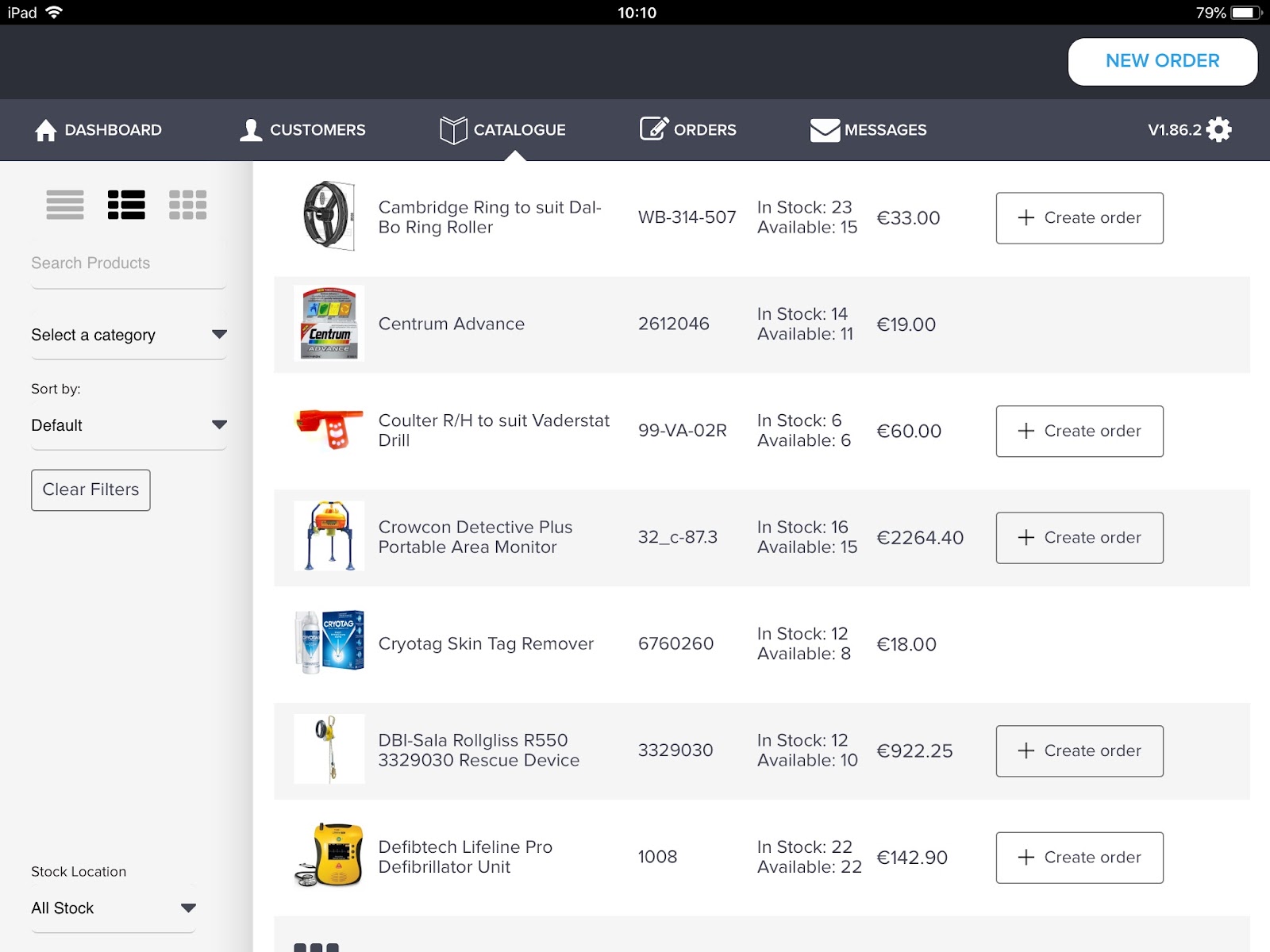Select 'Cambridge Ring to suit Dal-Bo Ring Roller'
The width and height of the screenshot is (1270, 952).
coord(490,217)
